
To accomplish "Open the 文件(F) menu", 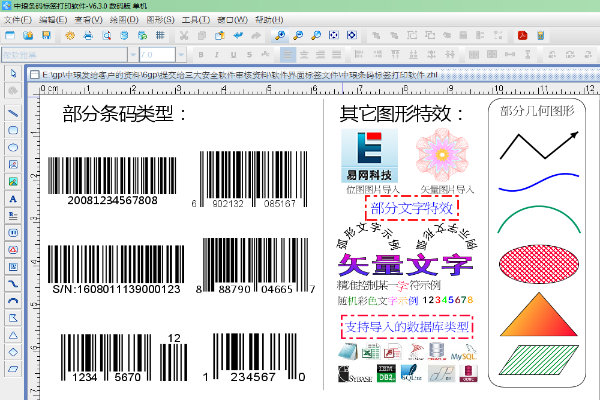I will coord(18,19).
